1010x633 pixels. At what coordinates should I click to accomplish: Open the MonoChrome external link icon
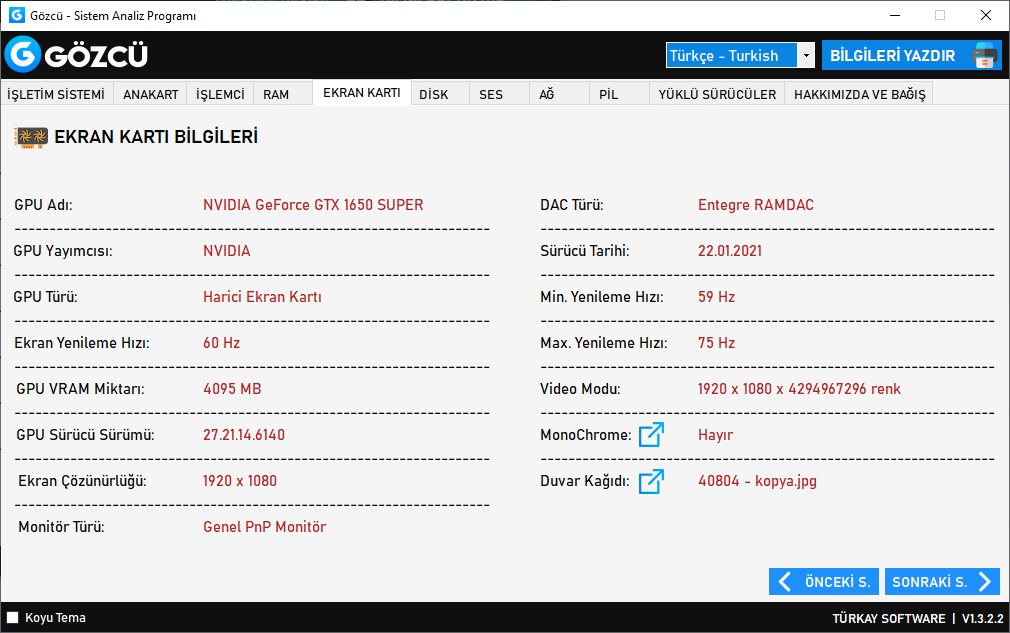[651, 435]
